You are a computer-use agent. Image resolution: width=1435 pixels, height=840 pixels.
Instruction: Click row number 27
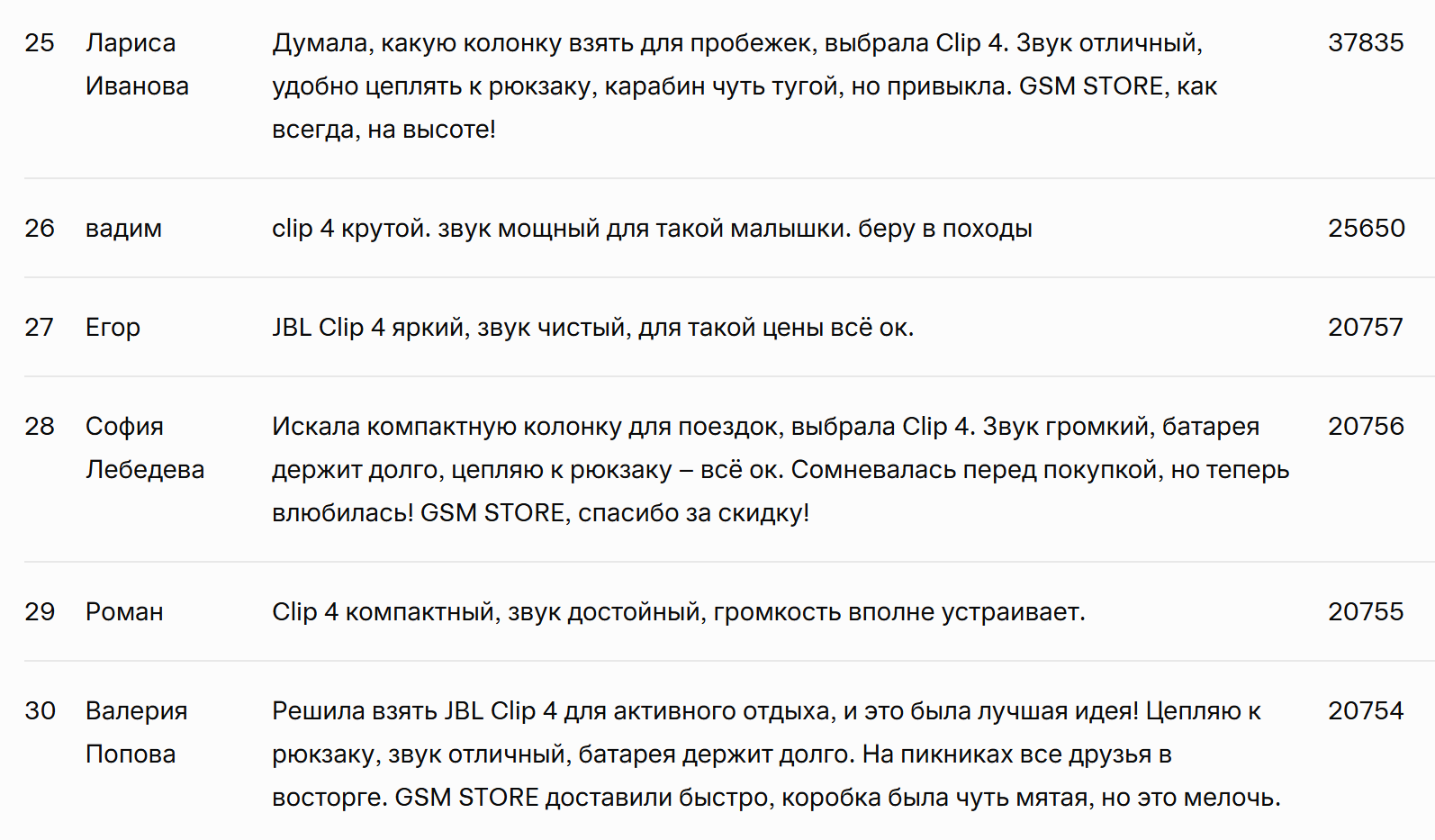(40, 328)
